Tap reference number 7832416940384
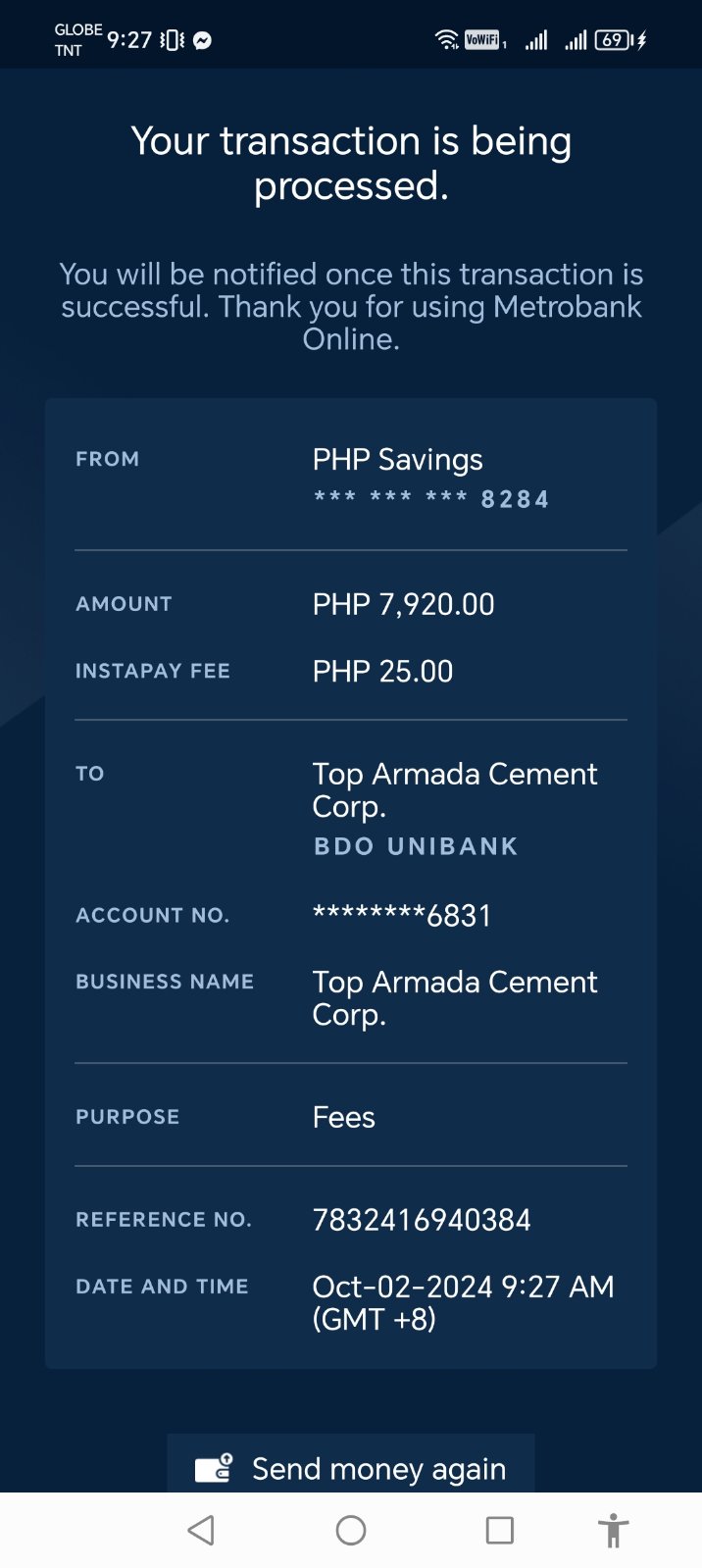This screenshot has height=1568, width=702. [422, 1220]
